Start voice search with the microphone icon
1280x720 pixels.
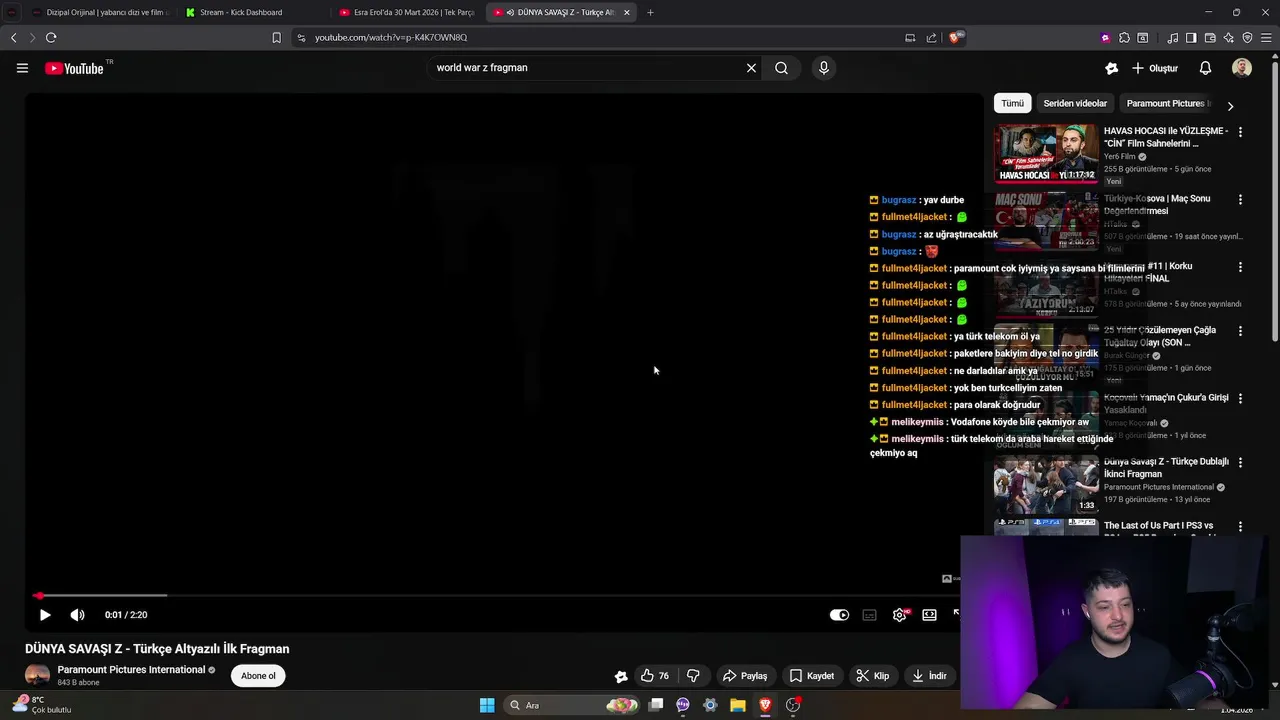click(x=824, y=68)
